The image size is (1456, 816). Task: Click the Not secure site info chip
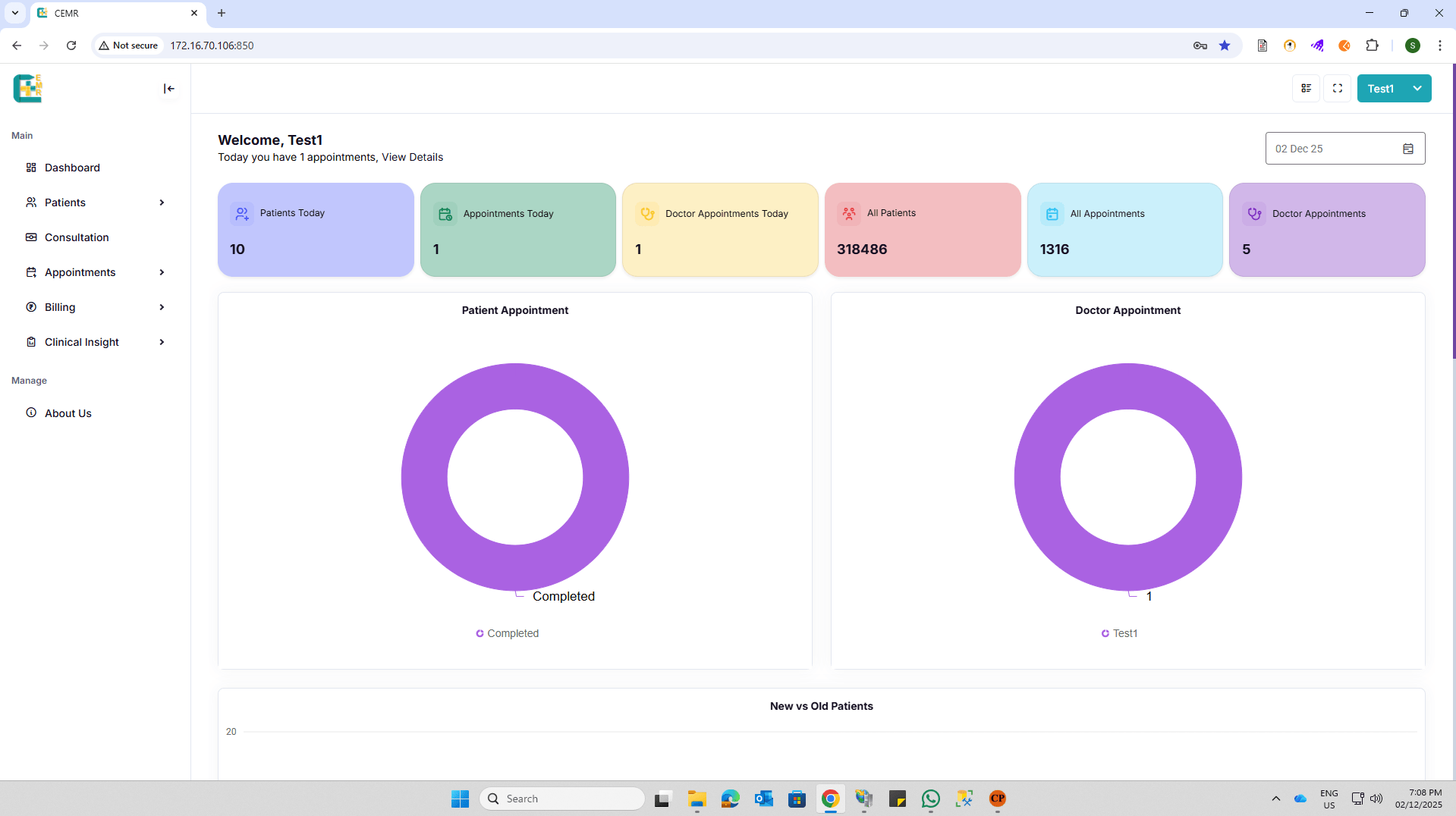129,46
